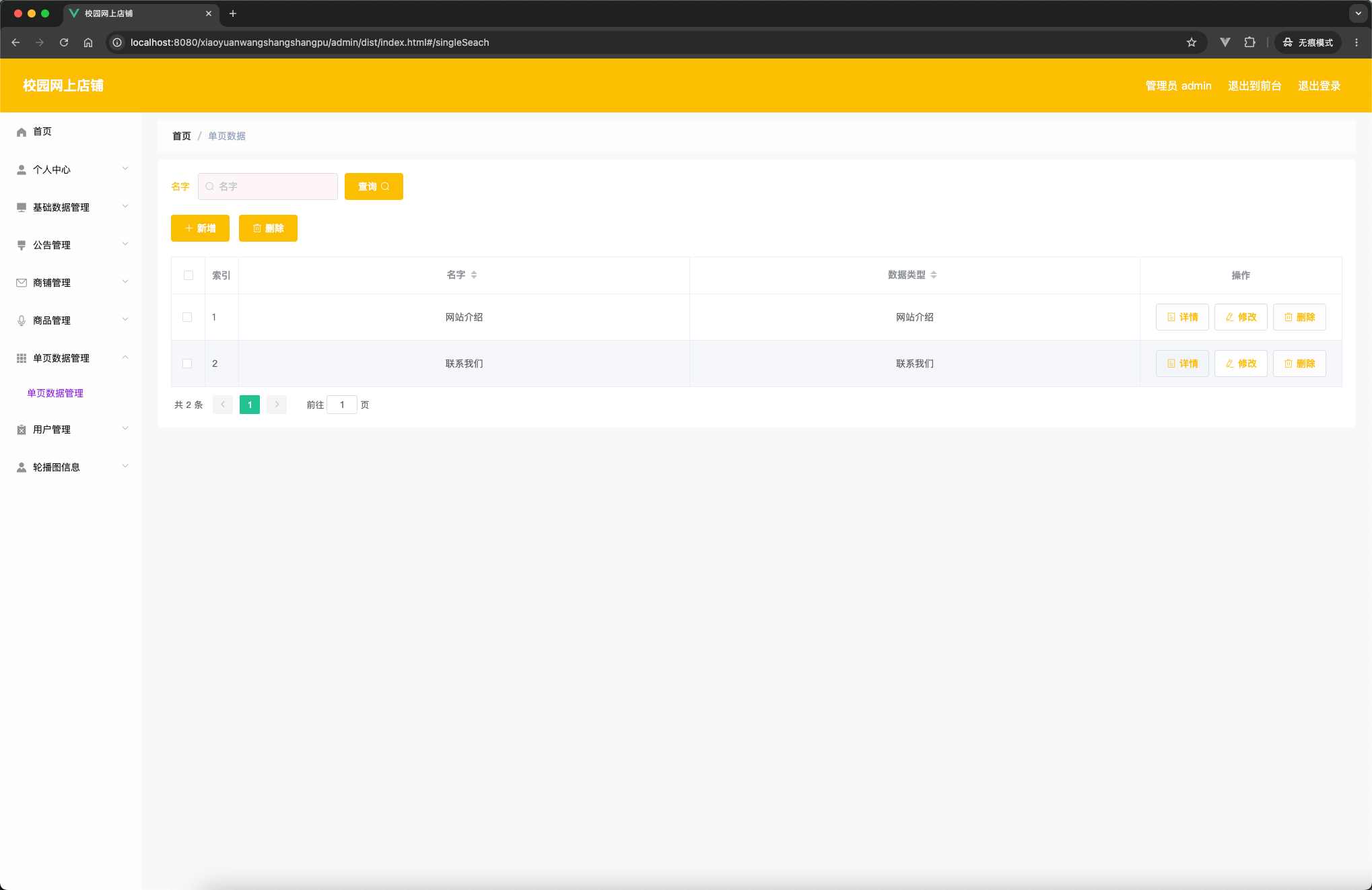Expand the 基础数据管理 chevron
Image resolution: width=1372 pixels, height=890 pixels.
(125, 206)
